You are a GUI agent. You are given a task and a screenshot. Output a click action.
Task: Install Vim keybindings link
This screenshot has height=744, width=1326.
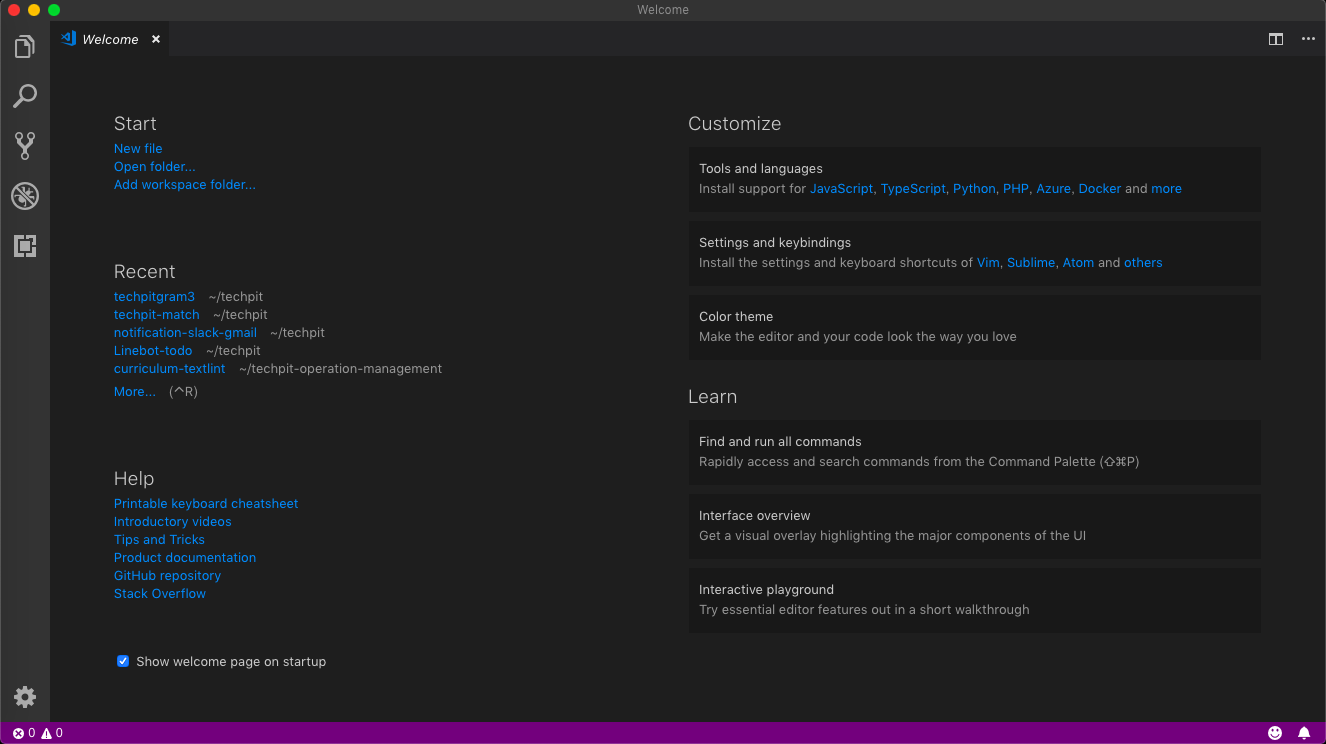988,262
